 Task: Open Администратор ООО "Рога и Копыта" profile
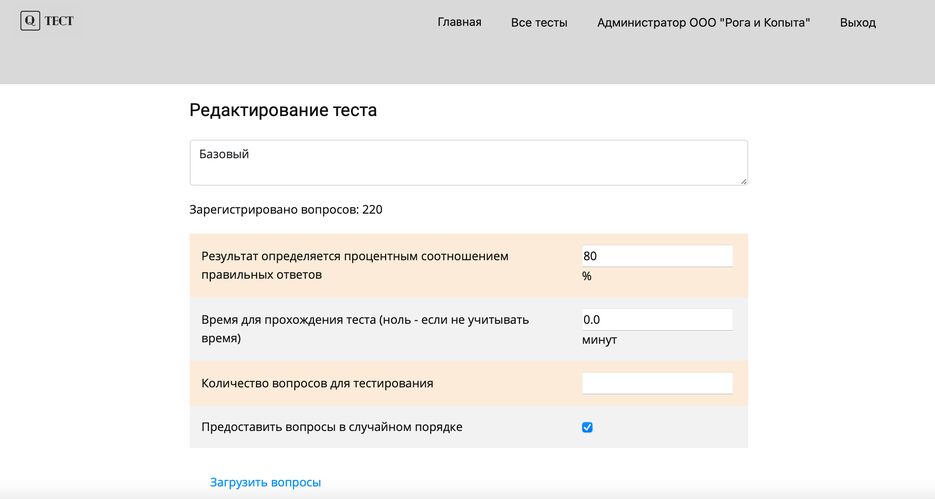pyautogui.click(x=703, y=22)
